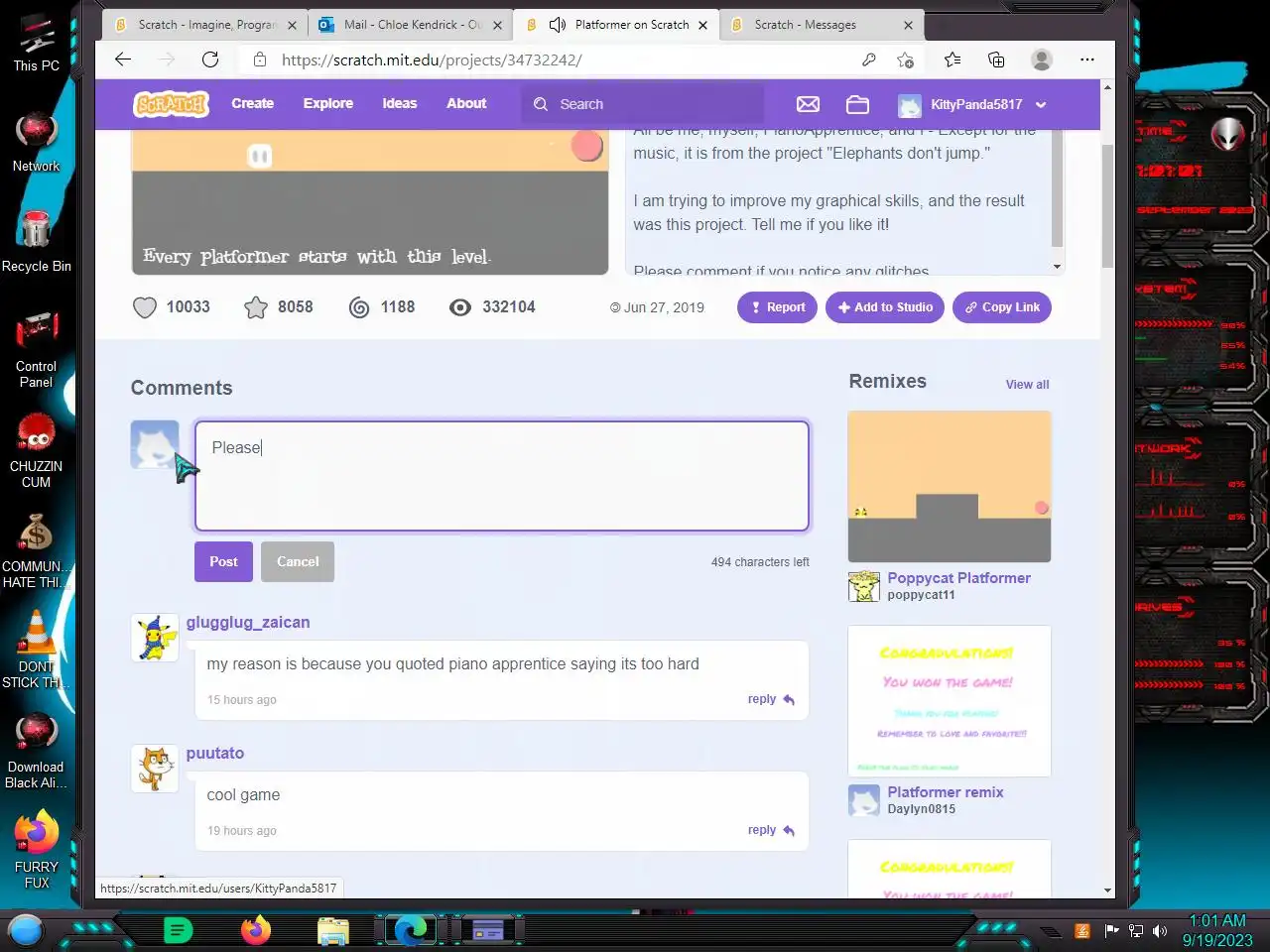Click the Report button
Image resolution: width=1270 pixels, height=952 pixels.
tap(777, 307)
